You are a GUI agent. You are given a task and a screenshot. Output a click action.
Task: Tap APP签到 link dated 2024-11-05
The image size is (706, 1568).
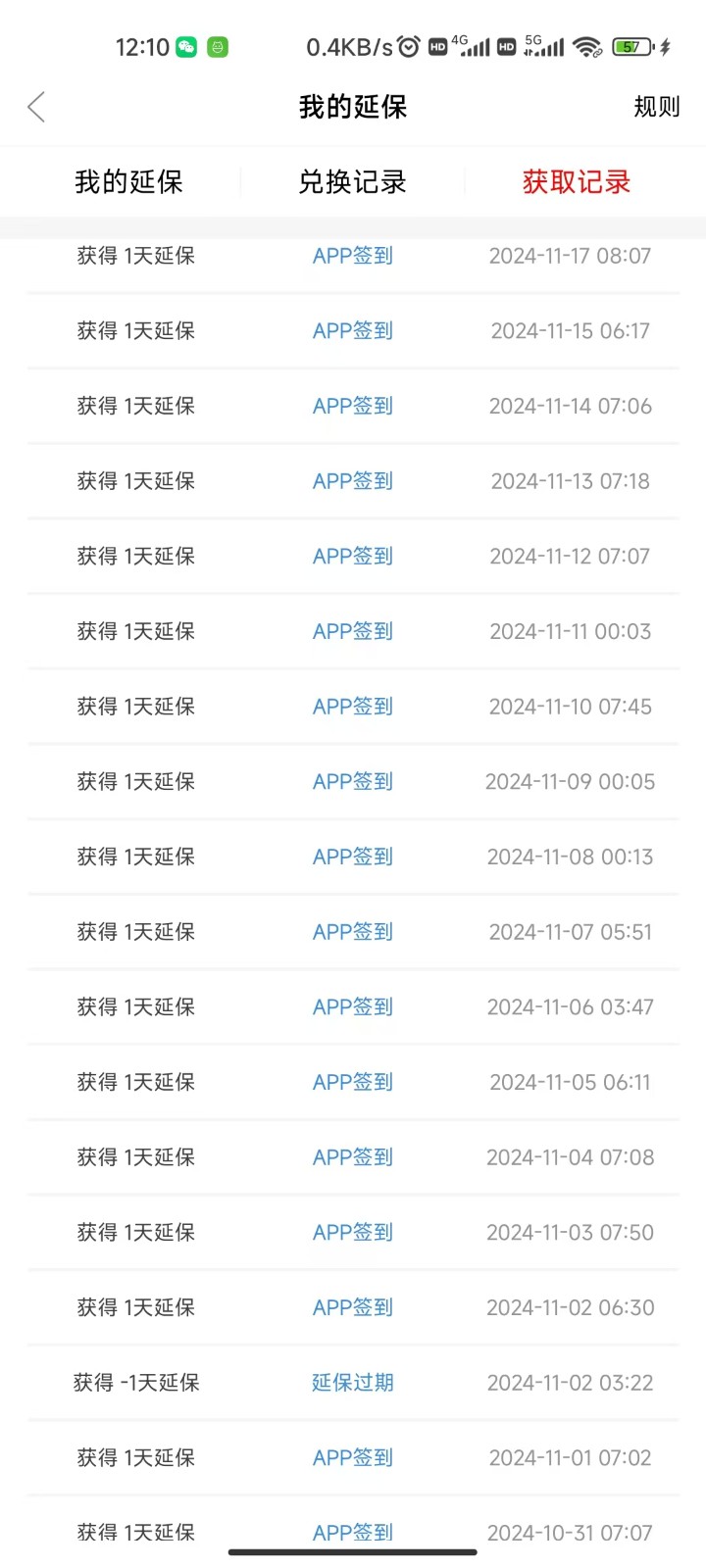click(x=352, y=1083)
